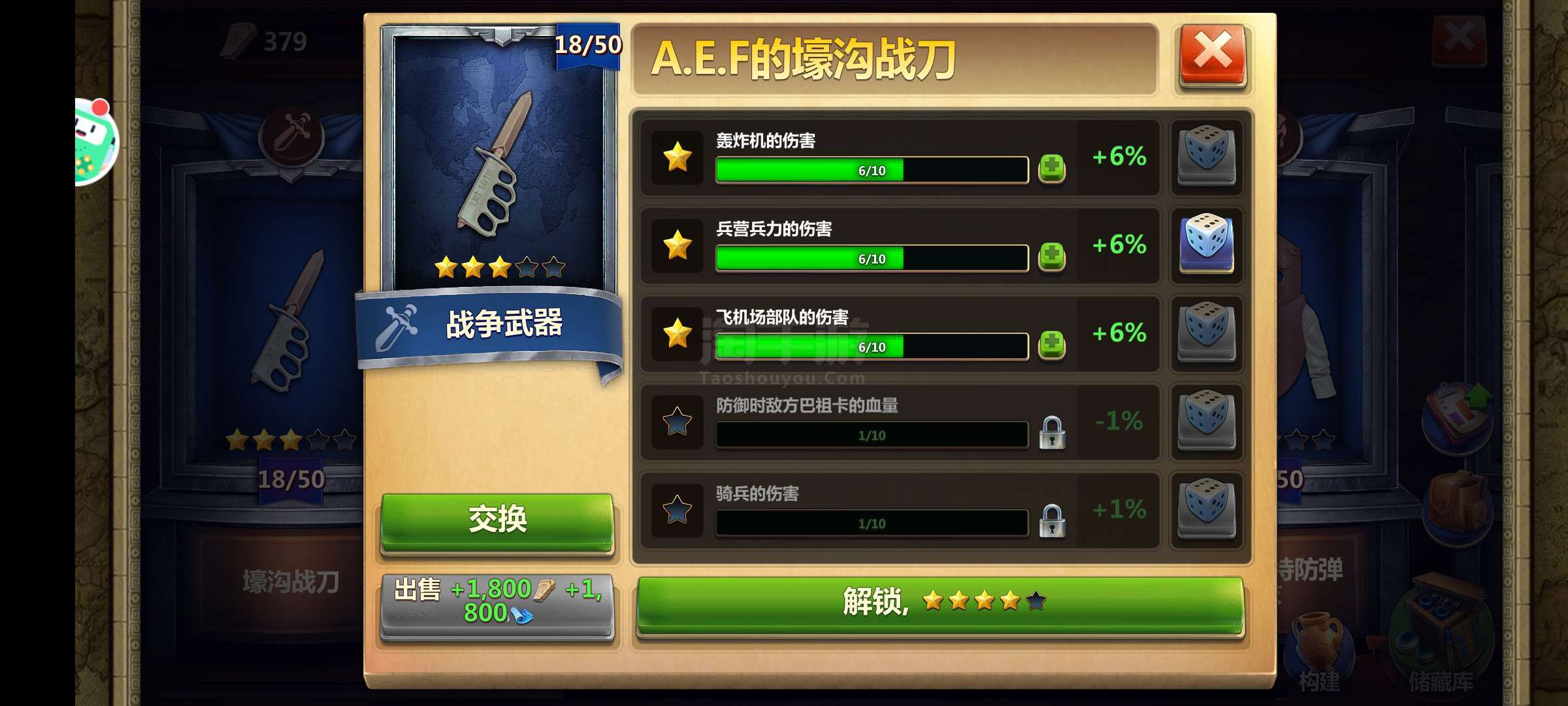
Task: Tap green plus beside 飞机场部队的伤害
Action: click(x=1052, y=345)
